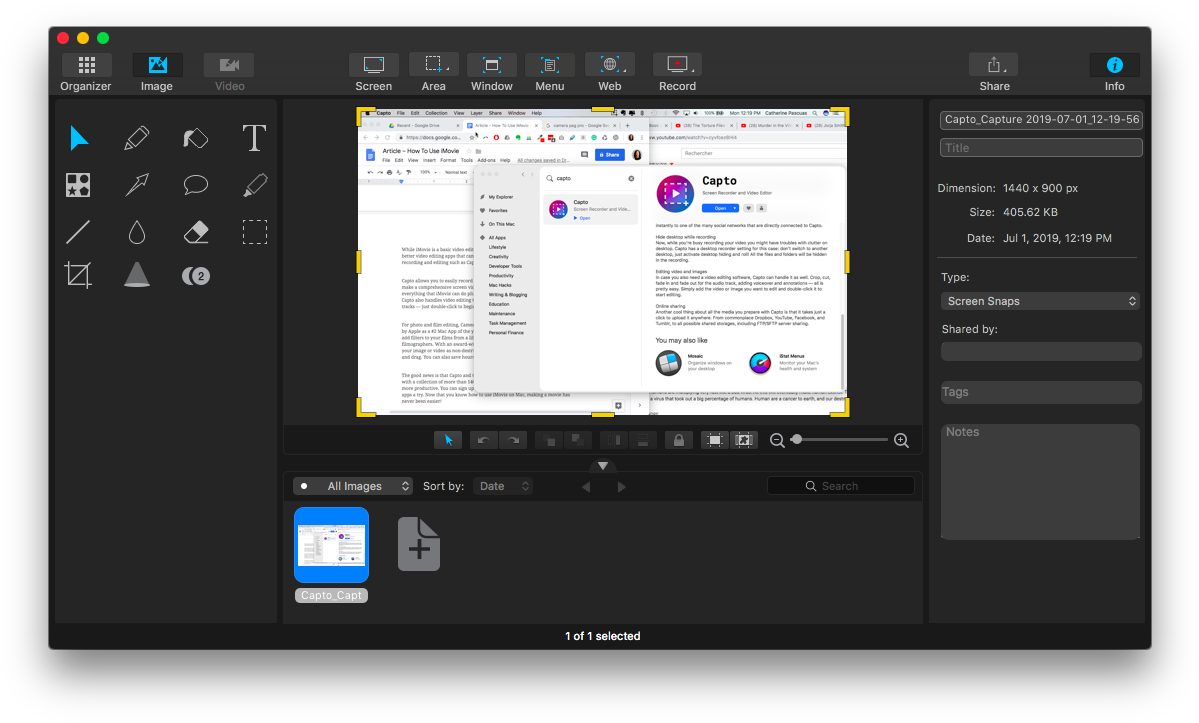Viewport: 1199px width, 723px height.
Task: Click the "405.62 KB" size value
Action: (x=1030, y=212)
